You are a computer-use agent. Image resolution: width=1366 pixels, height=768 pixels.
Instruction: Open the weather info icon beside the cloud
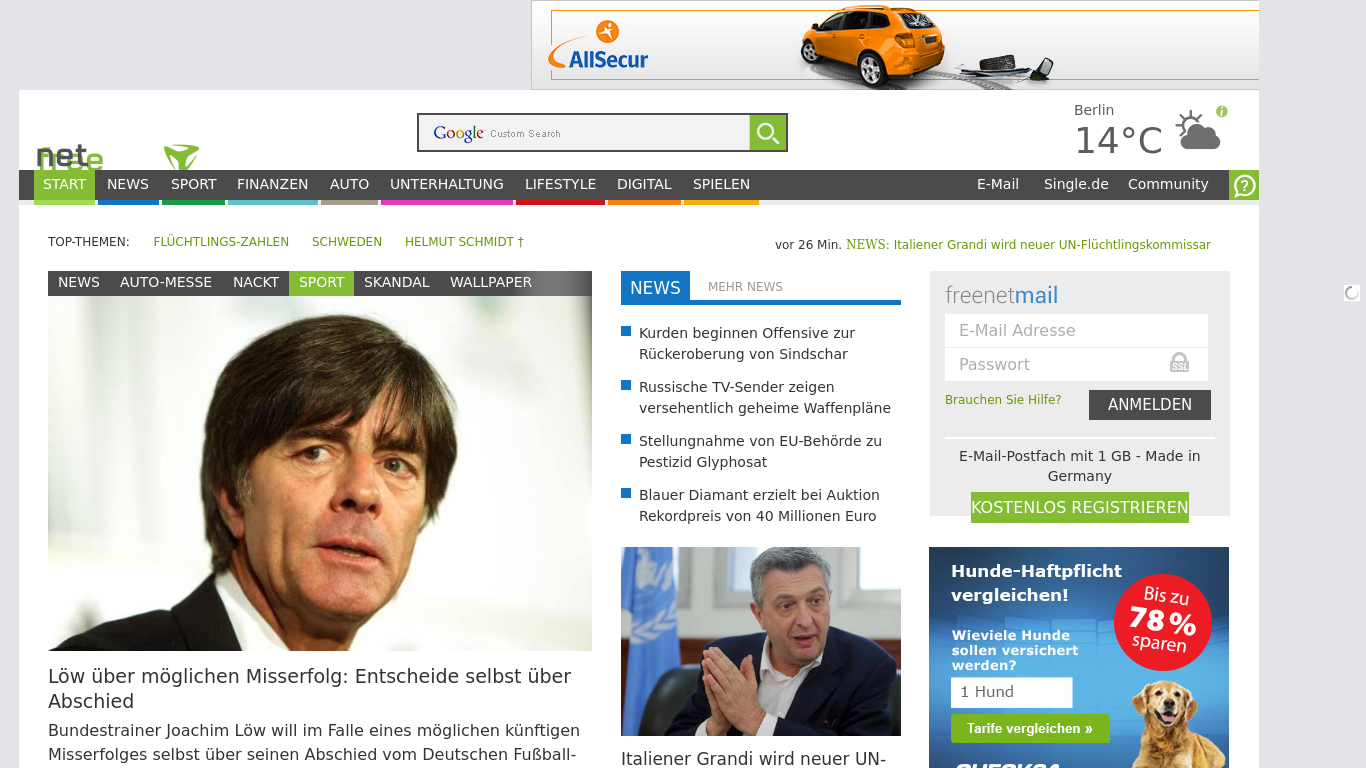point(1222,110)
